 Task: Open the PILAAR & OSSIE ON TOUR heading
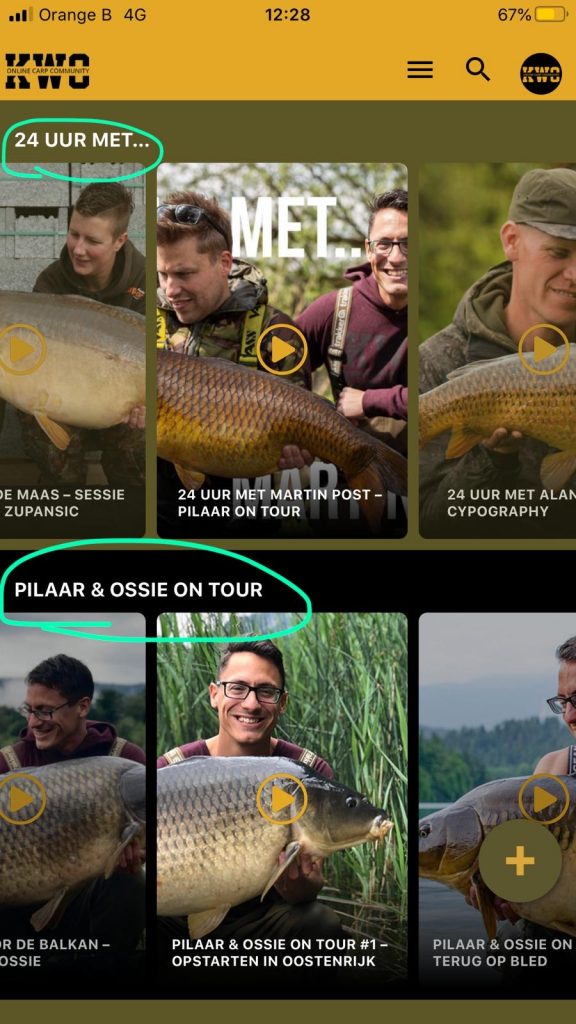pyautogui.click(x=138, y=590)
